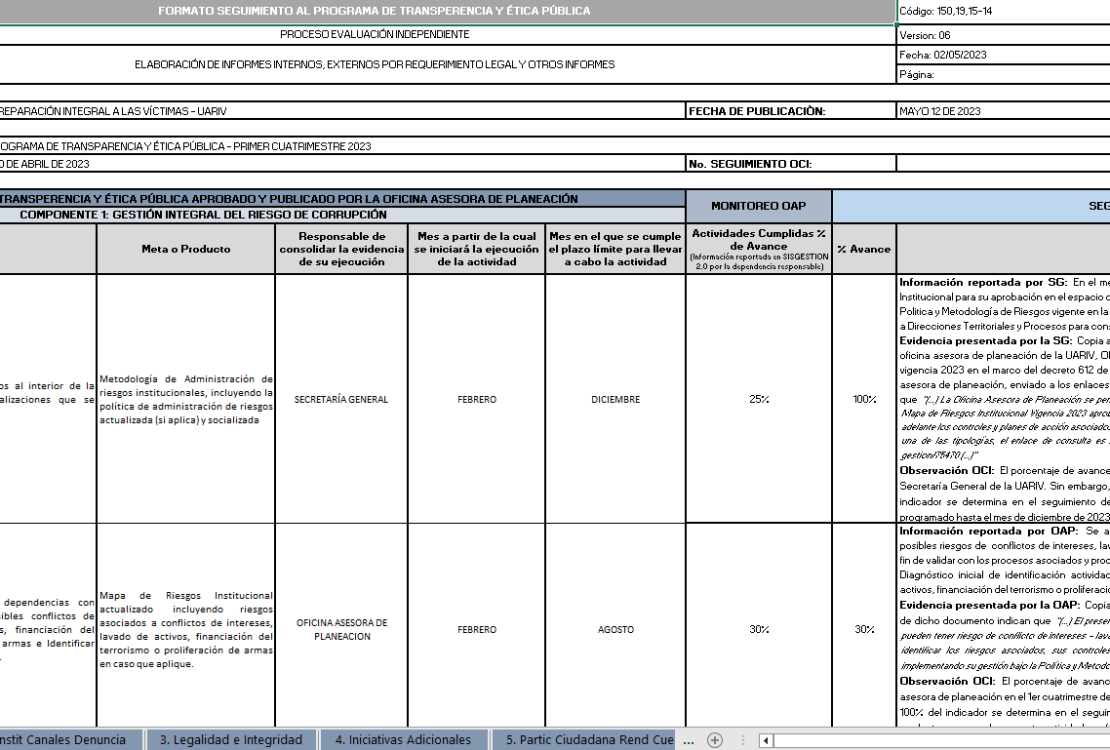1110x750 pixels.
Task: Select the 'Meta o Producto' column header
Action: coord(185,249)
